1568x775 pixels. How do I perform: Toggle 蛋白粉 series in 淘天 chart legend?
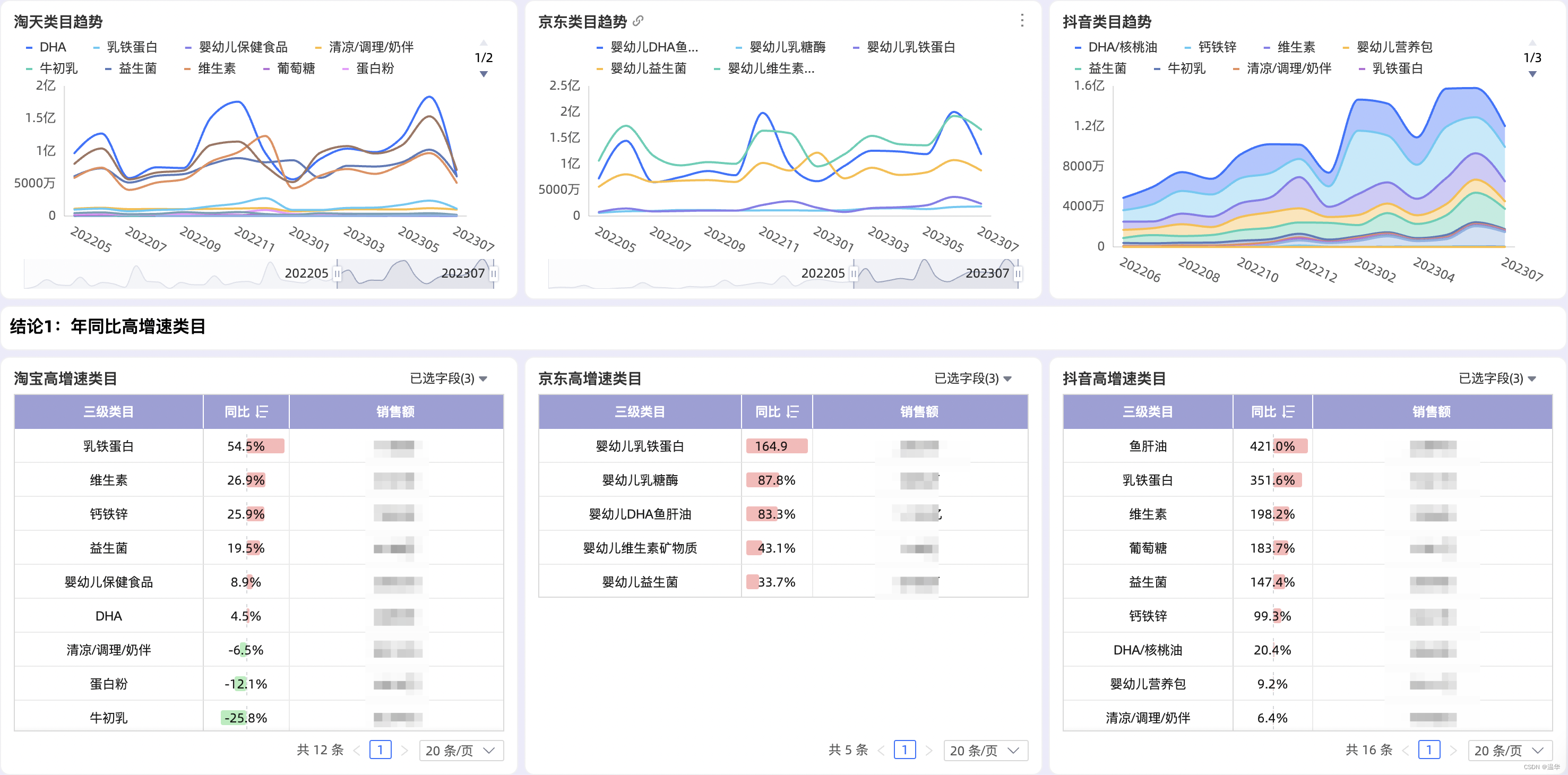[x=368, y=68]
